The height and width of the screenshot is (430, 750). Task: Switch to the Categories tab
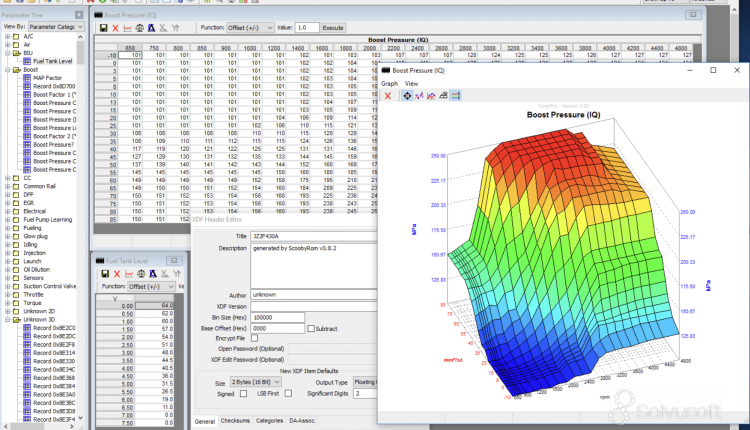(269, 420)
